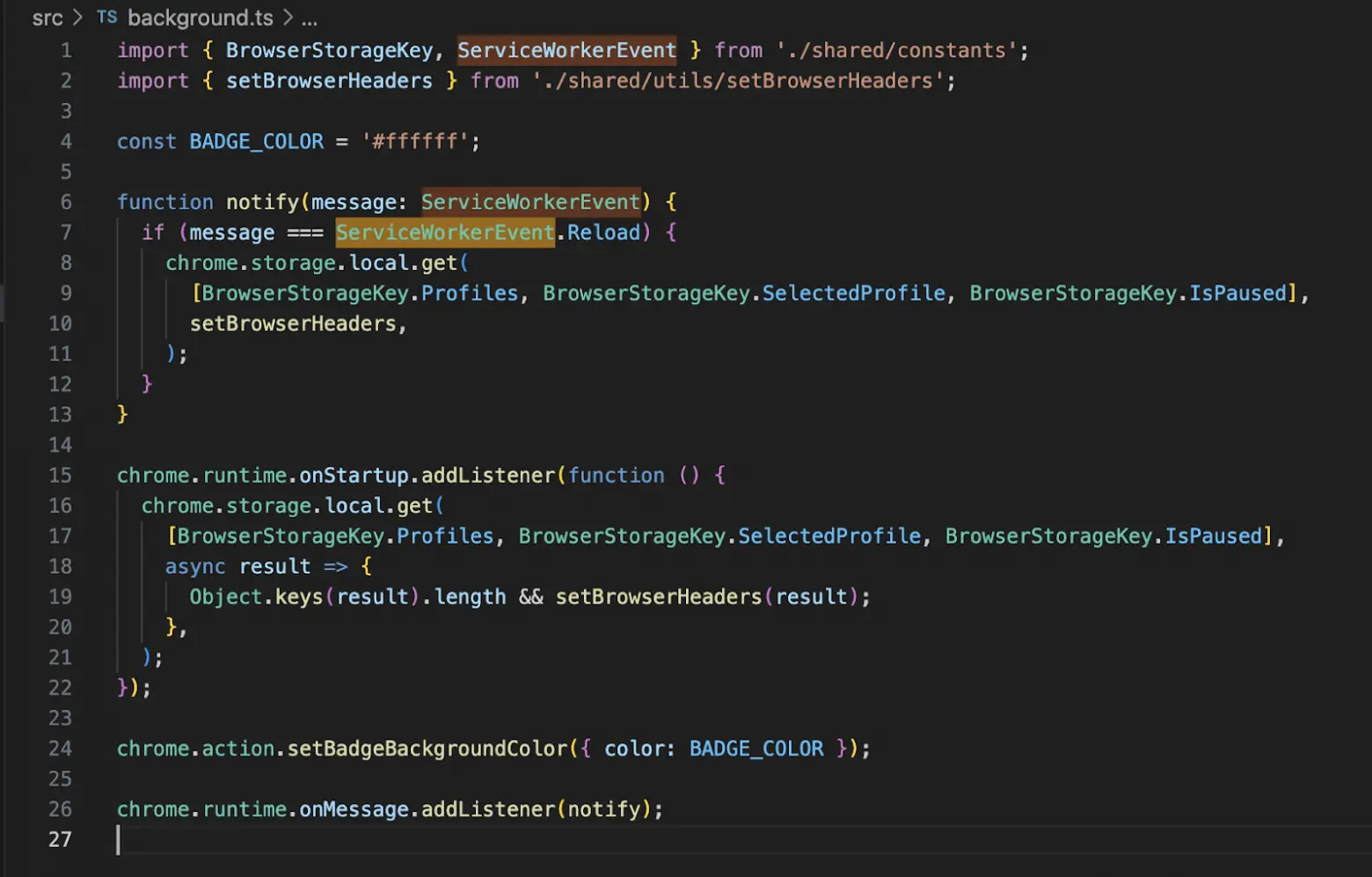1372x877 pixels.
Task: Click 'notify' argument on line 26
Action: click(603, 809)
